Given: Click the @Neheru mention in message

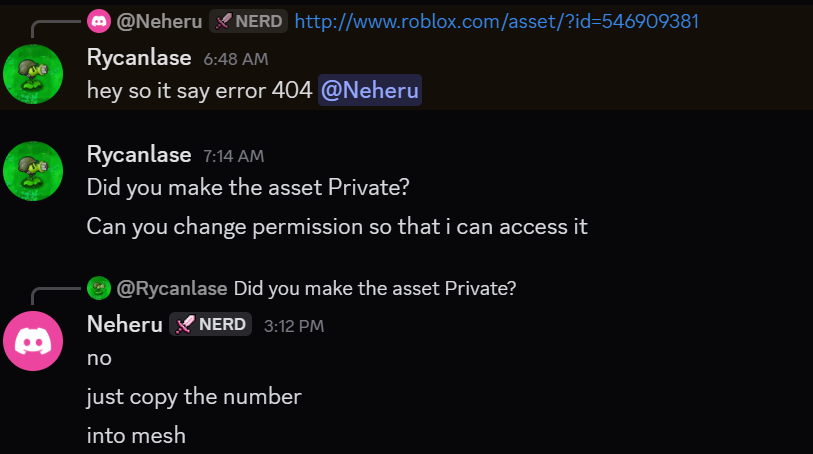Looking at the screenshot, I should click(x=370, y=91).
